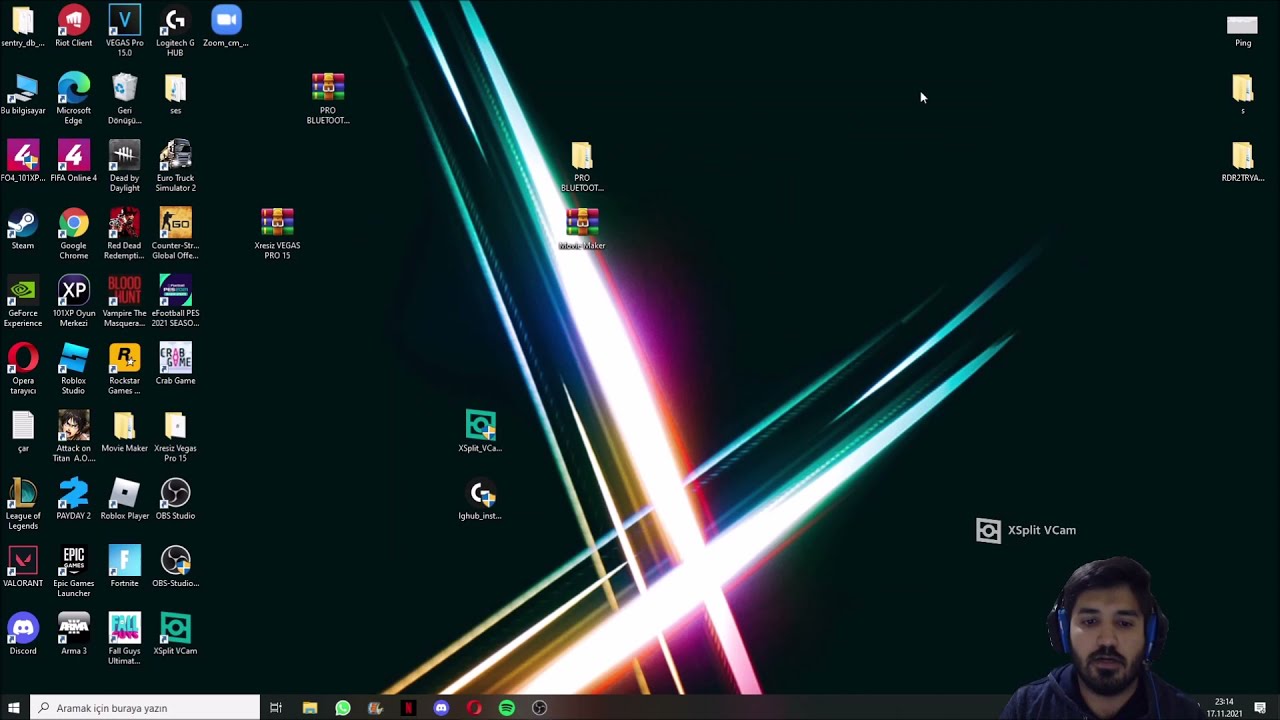This screenshot has width=1280, height=720.
Task: Open Spotify from the taskbar
Action: (x=507, y=708)
